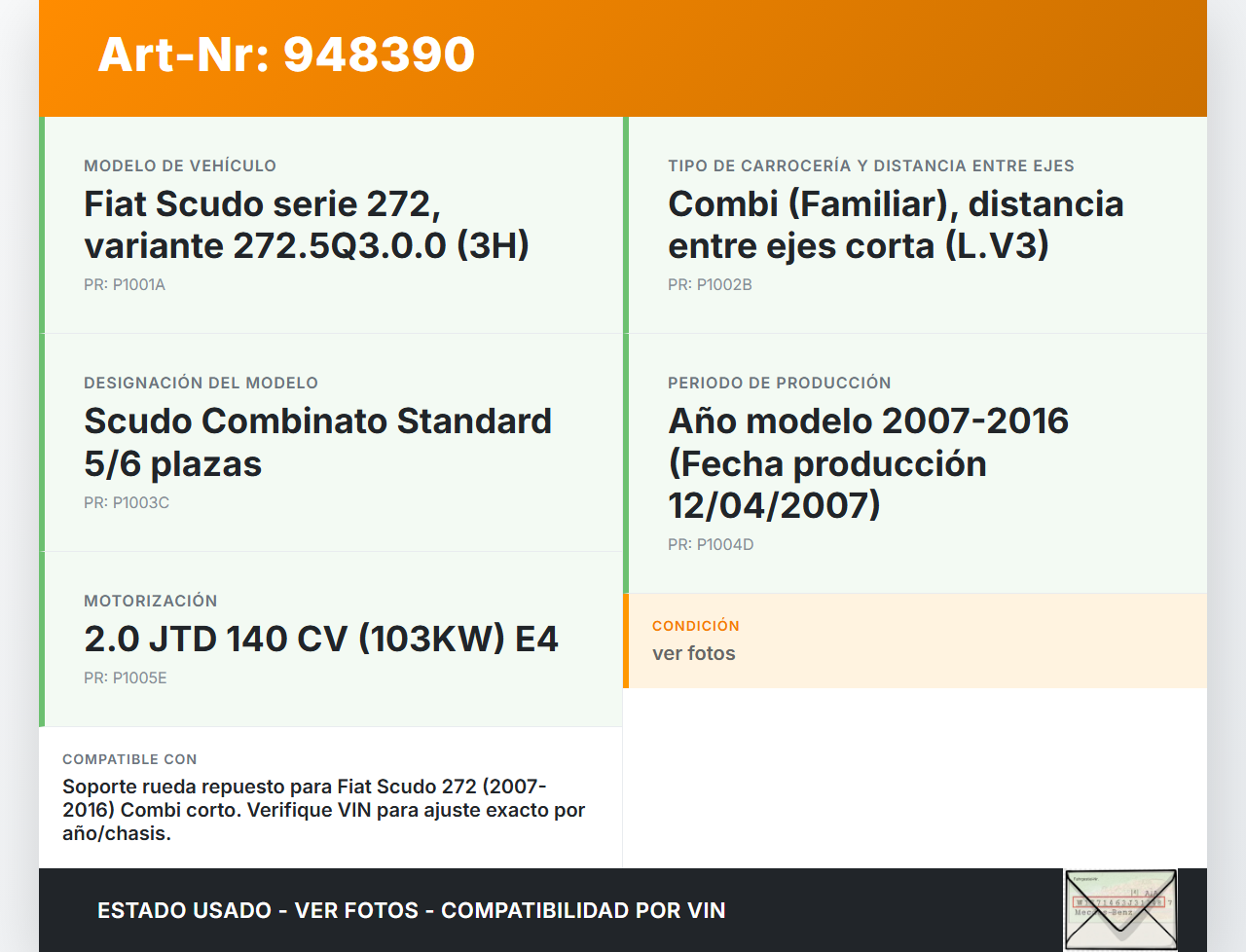
Task: Click the Soporte rueda repuesto compatibility description
Action: (324, 810)
